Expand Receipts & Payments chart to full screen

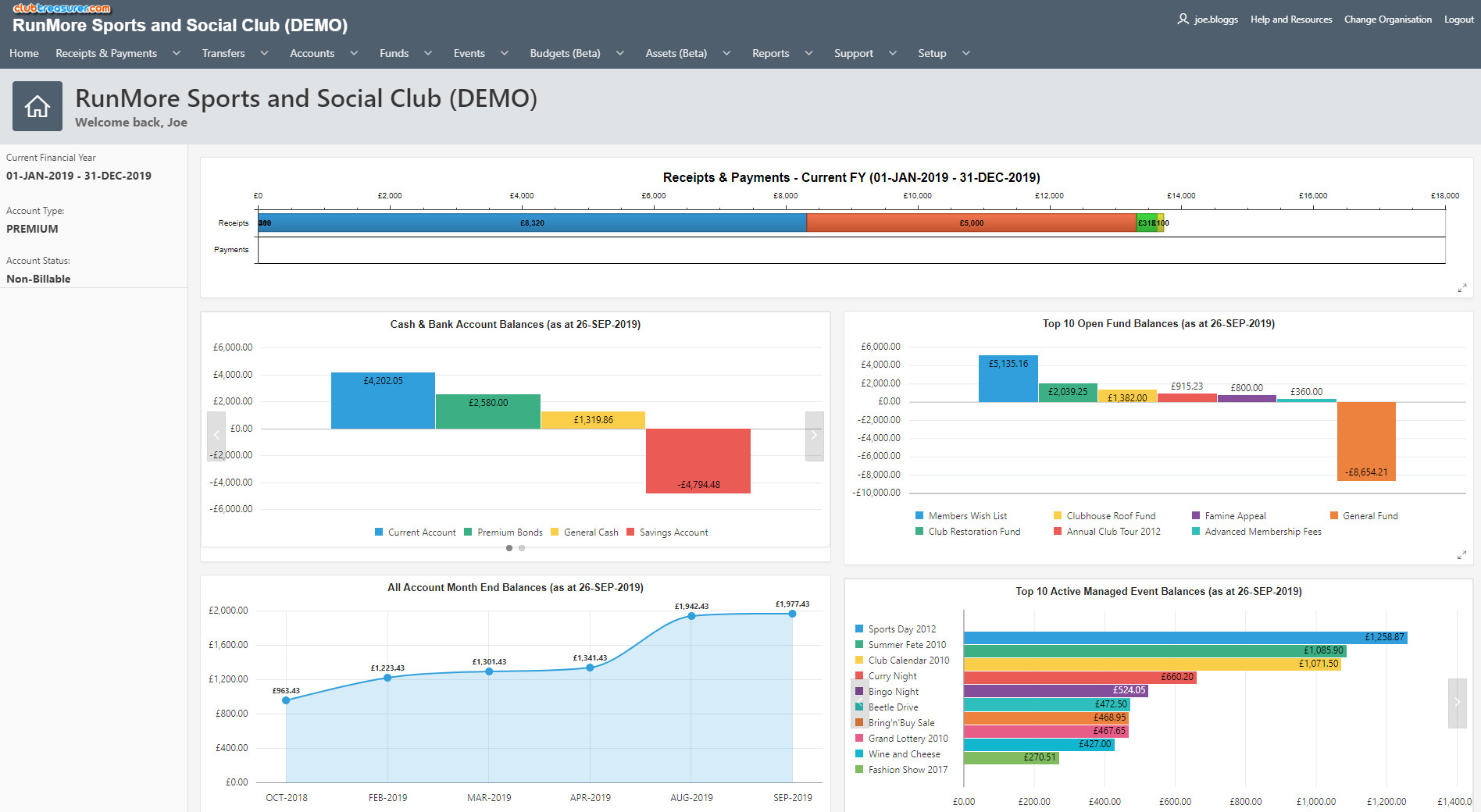pyautogui.click(x=1462, y=288)
